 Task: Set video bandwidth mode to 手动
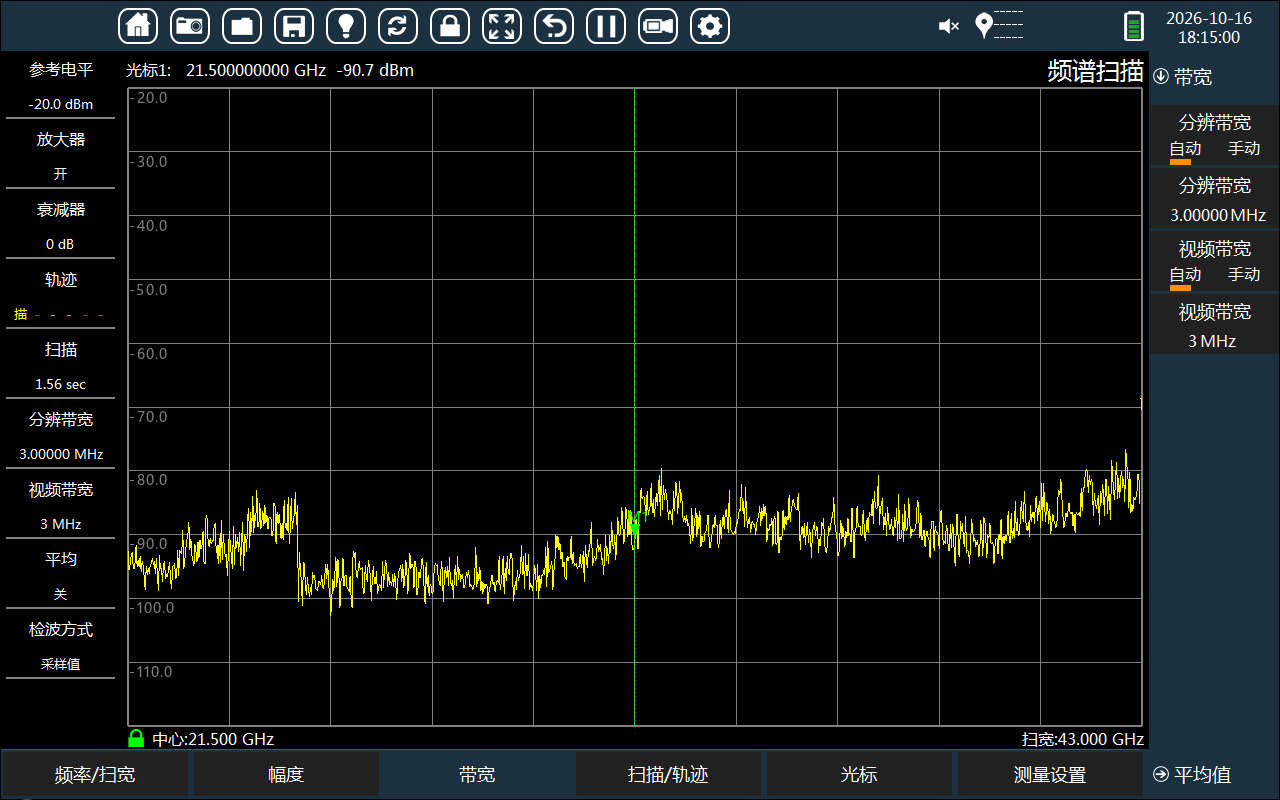coord(1244,275)
